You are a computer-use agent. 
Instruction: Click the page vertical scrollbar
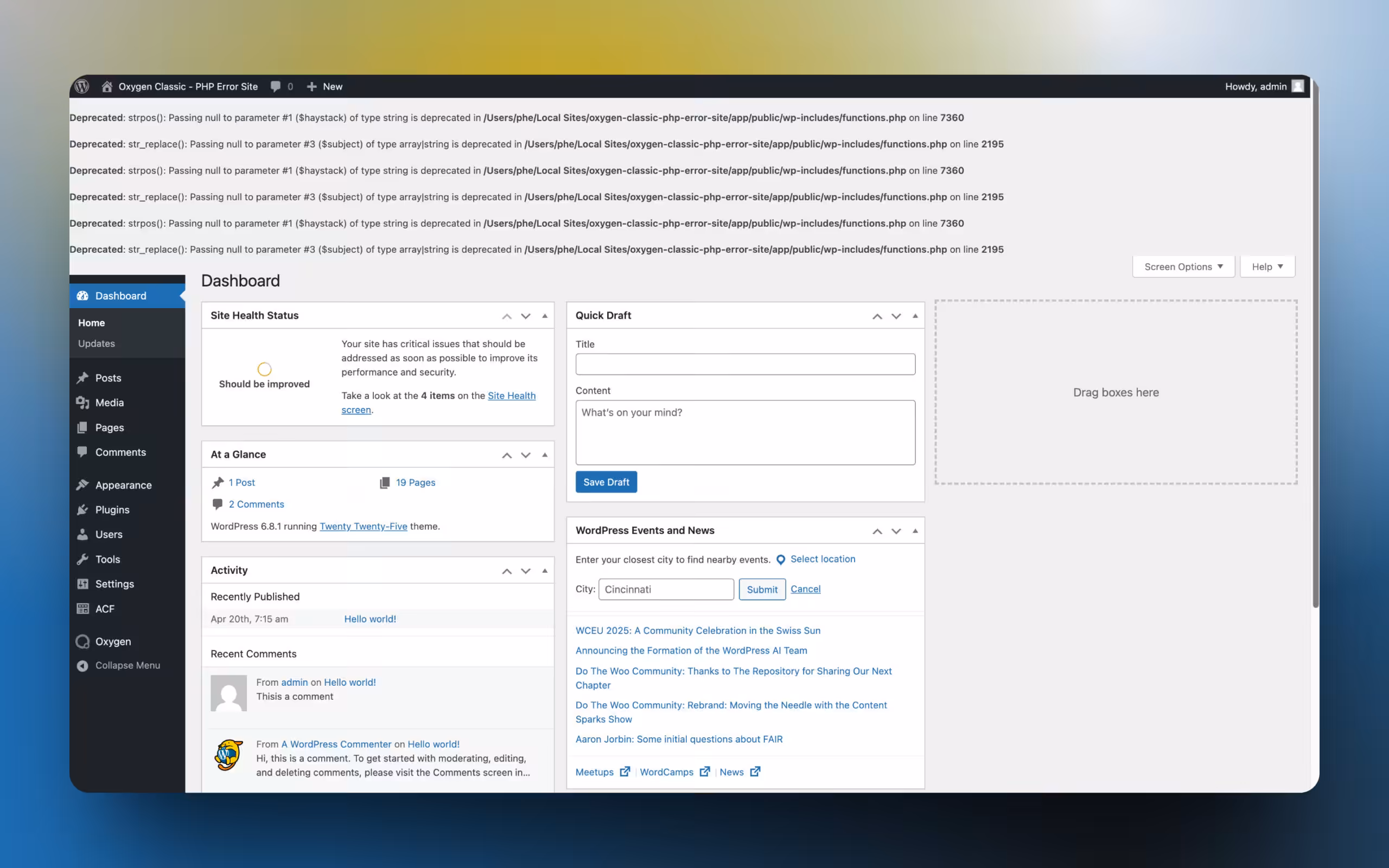point(1315,344)
